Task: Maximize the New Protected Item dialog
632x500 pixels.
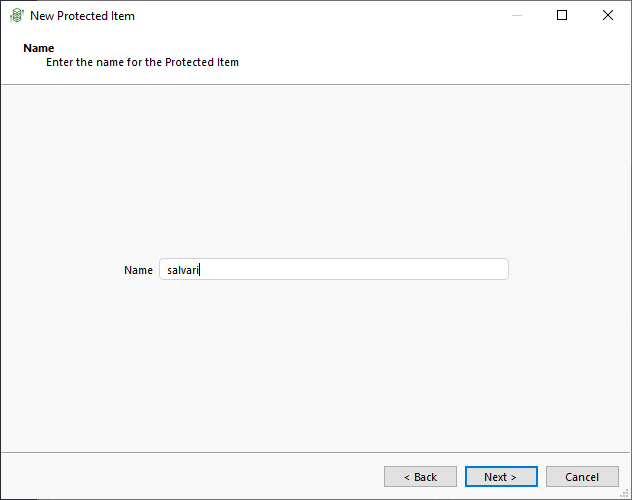Action: 562,15
